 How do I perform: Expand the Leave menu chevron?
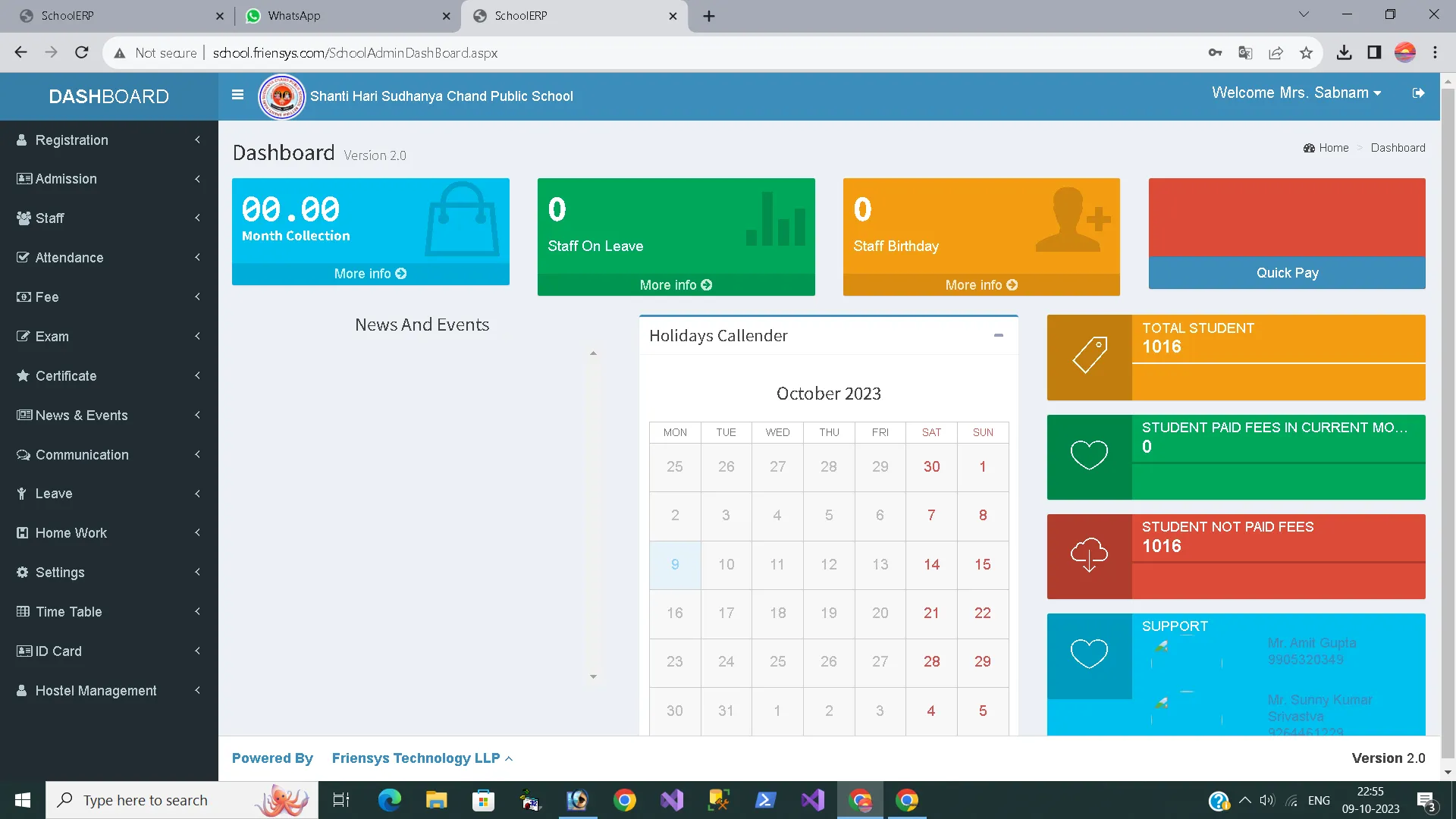[x=197, y=494]
